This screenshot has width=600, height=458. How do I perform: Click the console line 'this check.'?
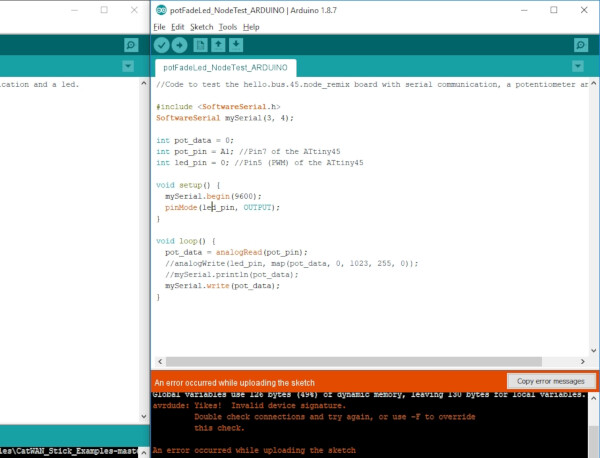[x=219, y=428]
